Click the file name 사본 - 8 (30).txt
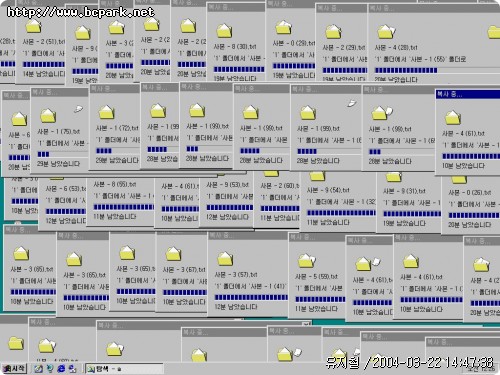 coord(235,47)
